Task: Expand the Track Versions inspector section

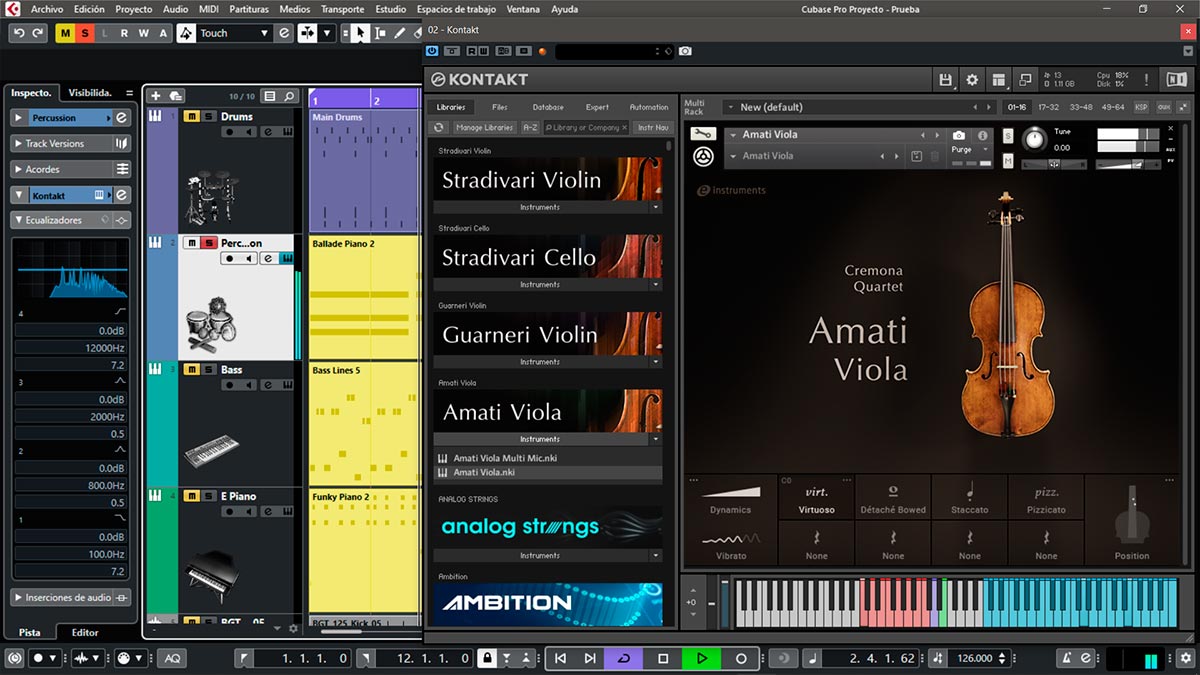Action: (x=19, y=144)
